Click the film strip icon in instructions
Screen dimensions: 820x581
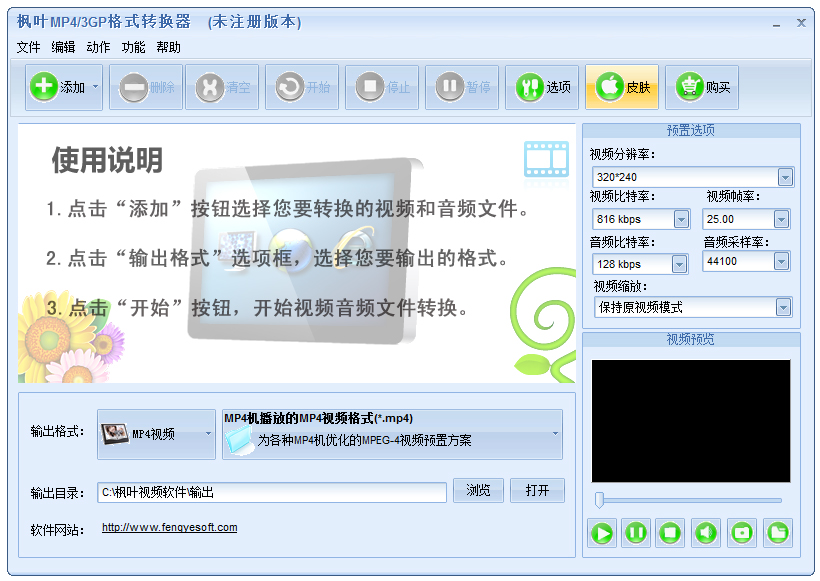546,159
